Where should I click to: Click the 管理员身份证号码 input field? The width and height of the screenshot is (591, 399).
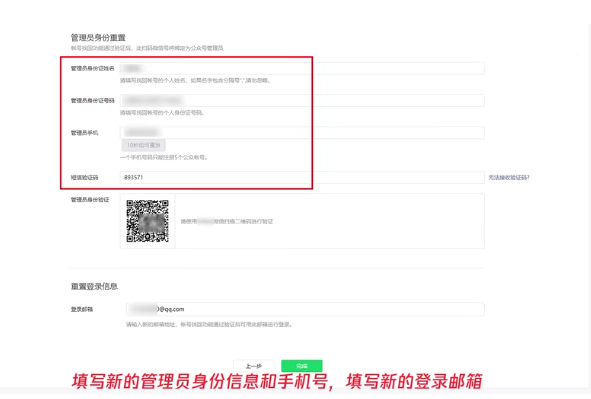tap(302, 101)
